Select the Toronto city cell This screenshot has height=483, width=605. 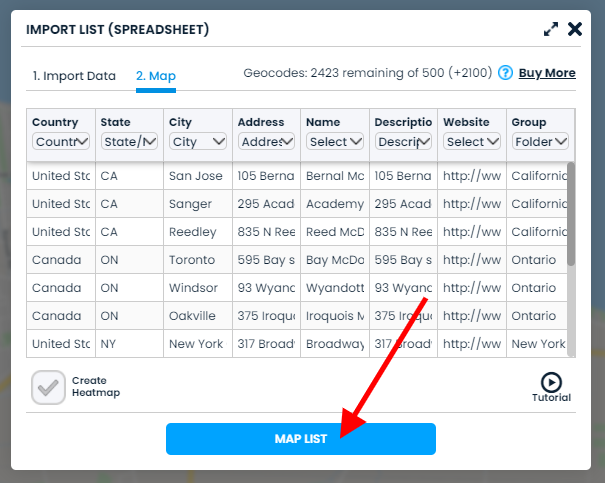(193, 260)
